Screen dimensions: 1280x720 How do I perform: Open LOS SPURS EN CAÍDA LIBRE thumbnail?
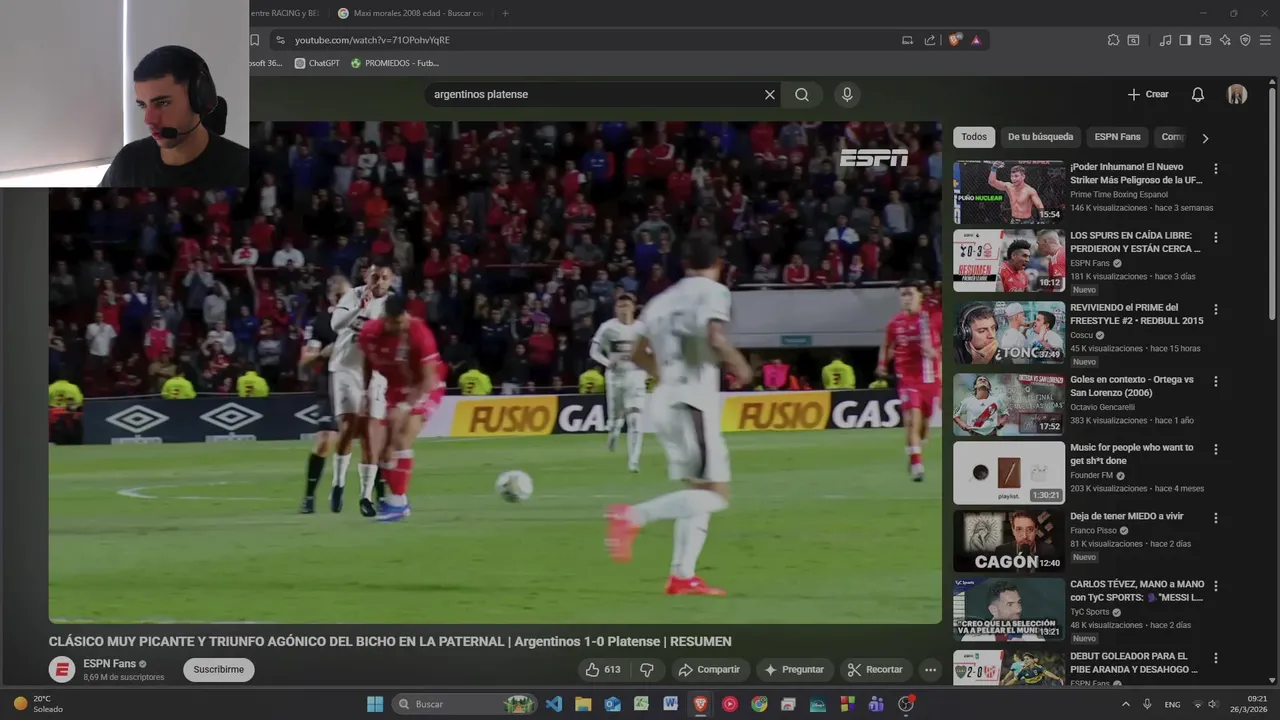(x=1009, y=261)
